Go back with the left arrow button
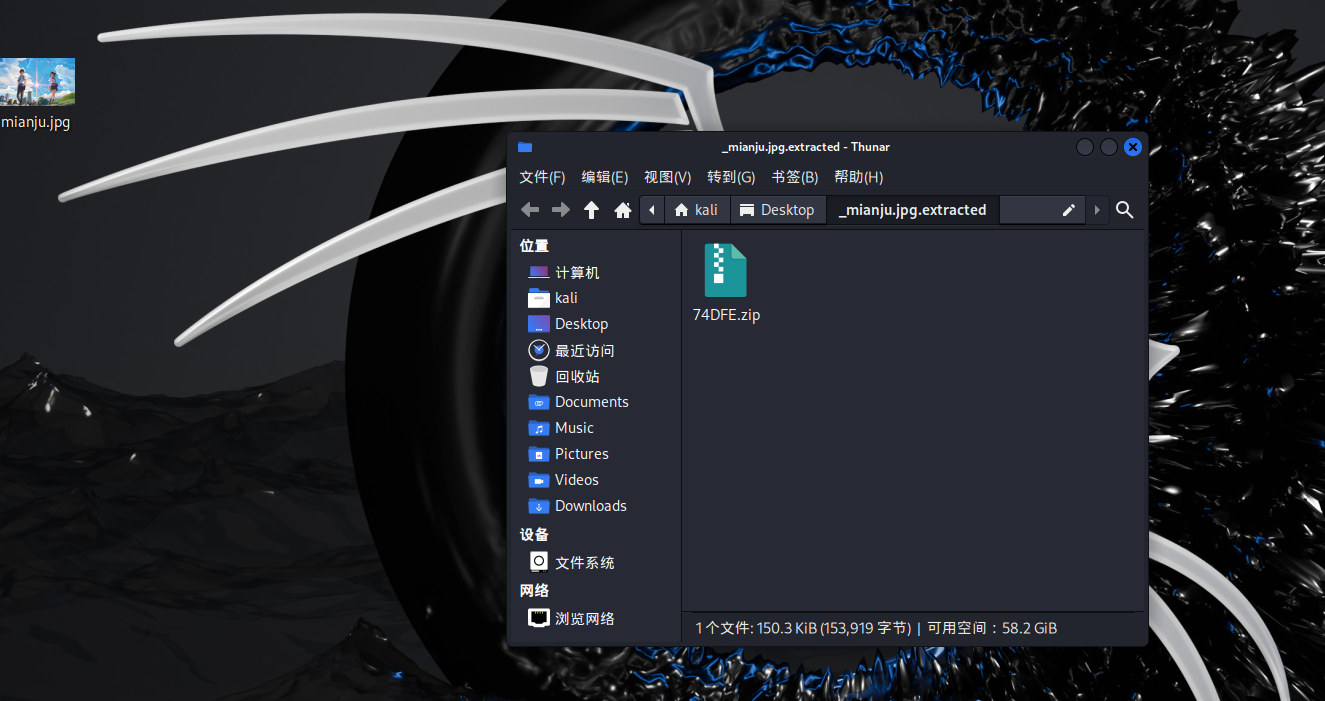This screenshot has width=1325, height=701. pos(530,210)
